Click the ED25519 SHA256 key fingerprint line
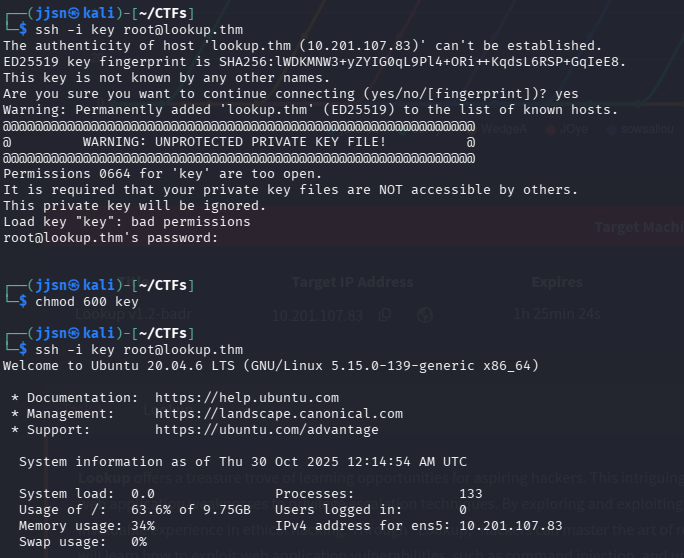 314,61
